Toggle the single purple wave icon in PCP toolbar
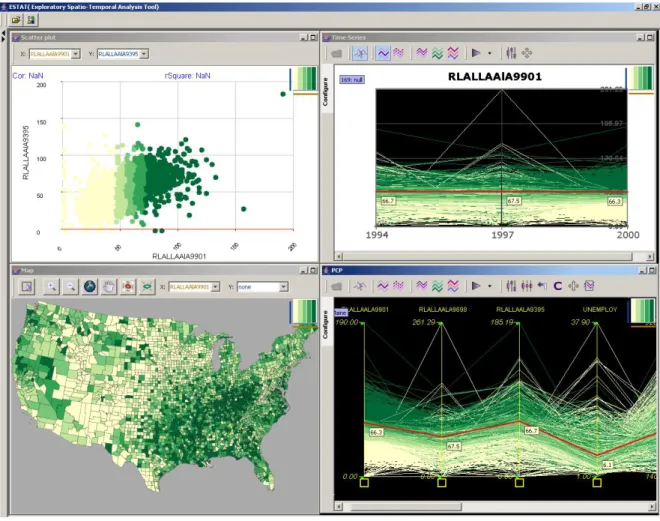 coord(383,286)
